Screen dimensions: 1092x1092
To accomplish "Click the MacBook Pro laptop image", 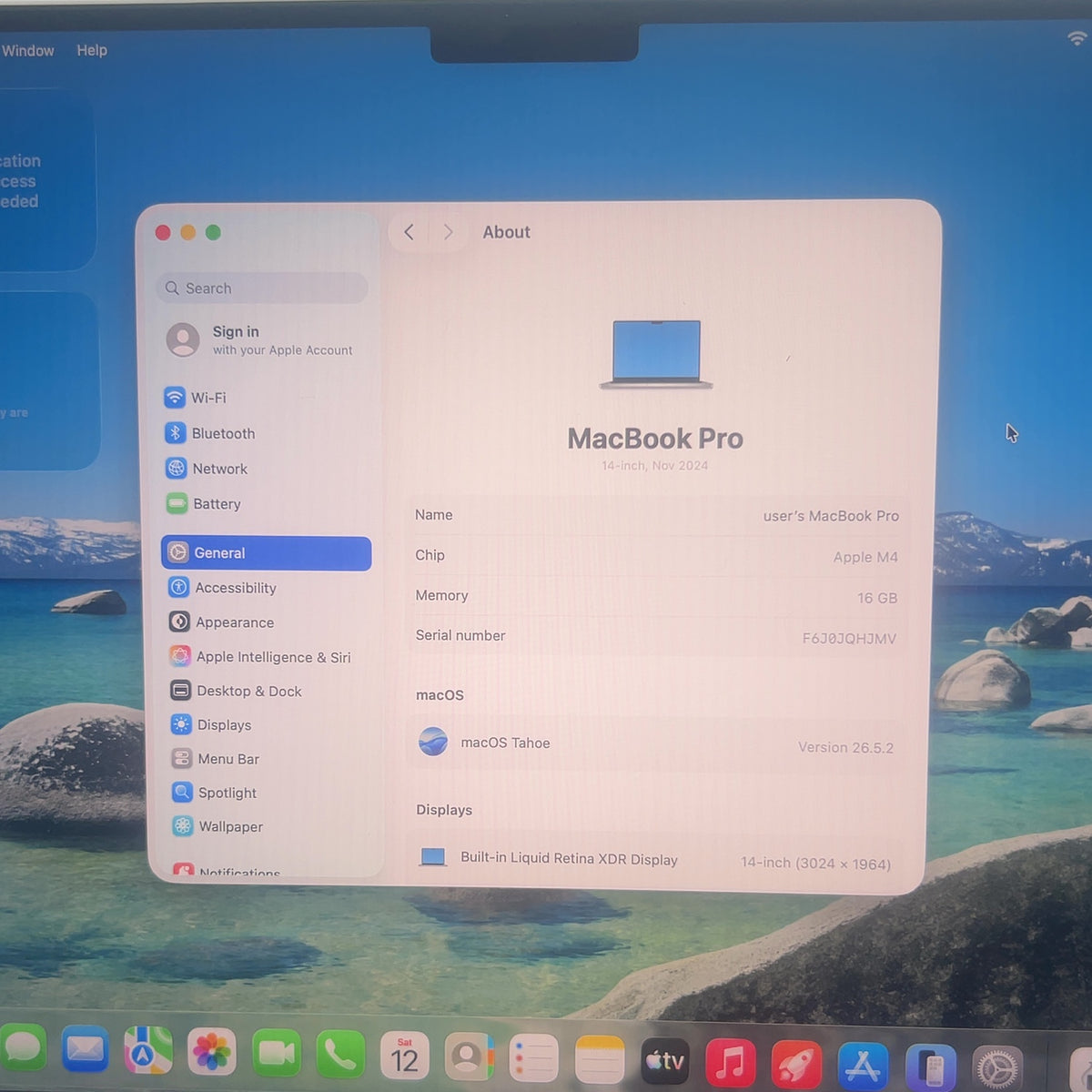I will click(656, 354).
